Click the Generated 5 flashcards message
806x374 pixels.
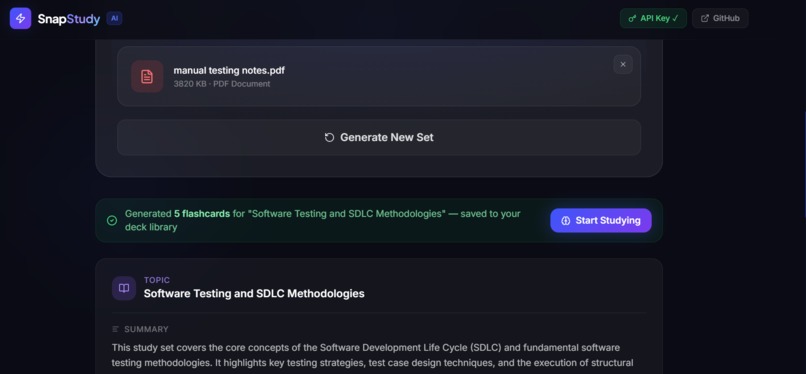323,220
